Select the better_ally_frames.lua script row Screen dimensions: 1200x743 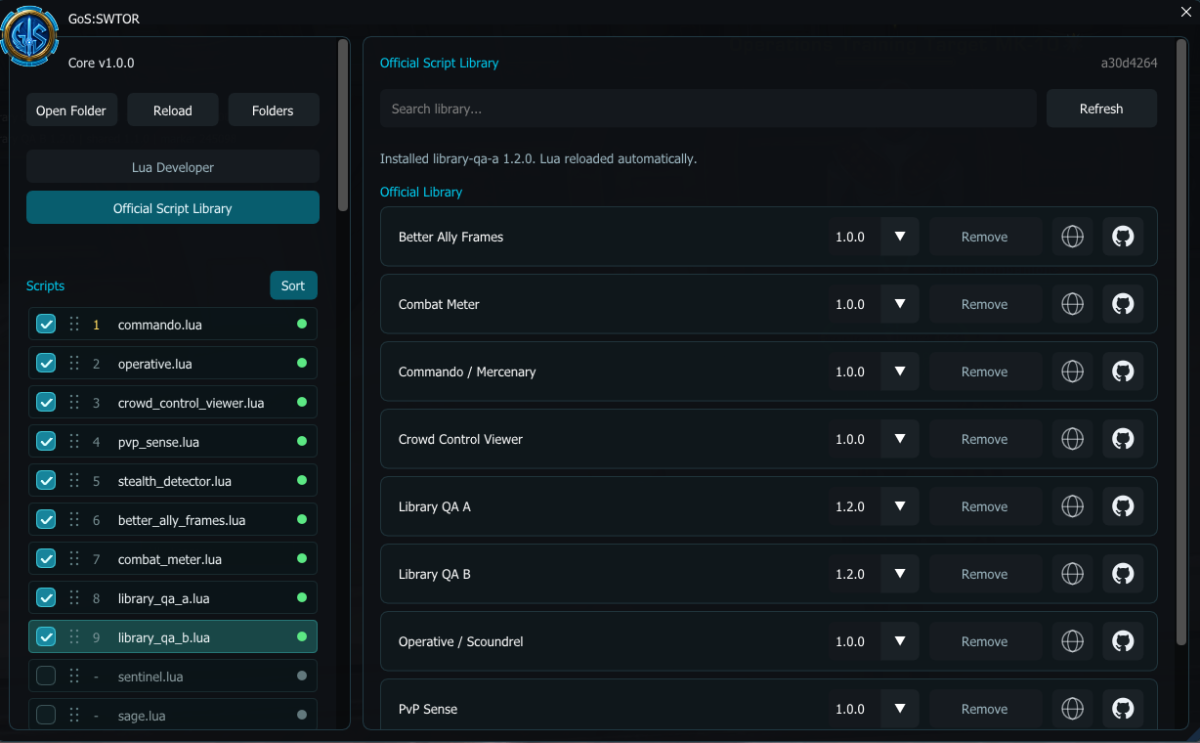[x=173, y=520]
